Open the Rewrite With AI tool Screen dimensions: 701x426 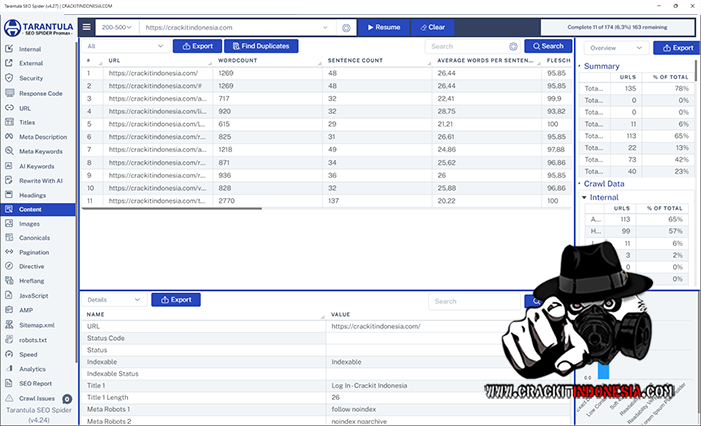point(40,180)
